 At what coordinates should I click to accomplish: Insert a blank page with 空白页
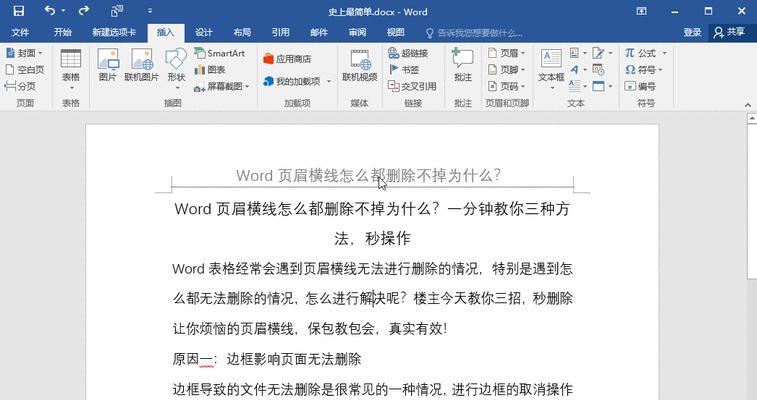pyautogui.click(x=25, y=69)
